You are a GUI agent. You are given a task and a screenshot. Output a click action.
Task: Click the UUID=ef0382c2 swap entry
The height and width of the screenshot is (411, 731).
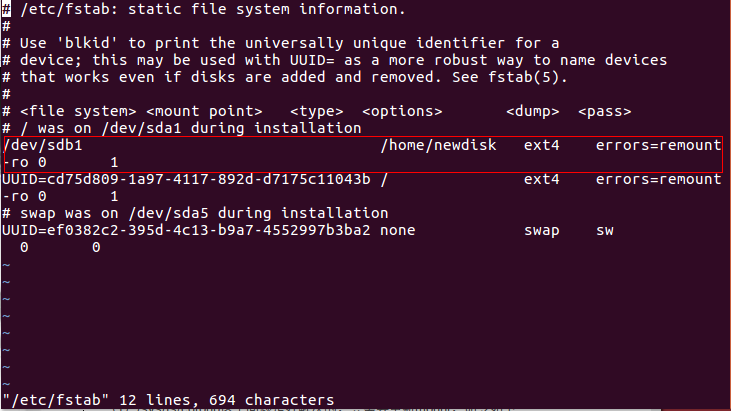(186, 231)
